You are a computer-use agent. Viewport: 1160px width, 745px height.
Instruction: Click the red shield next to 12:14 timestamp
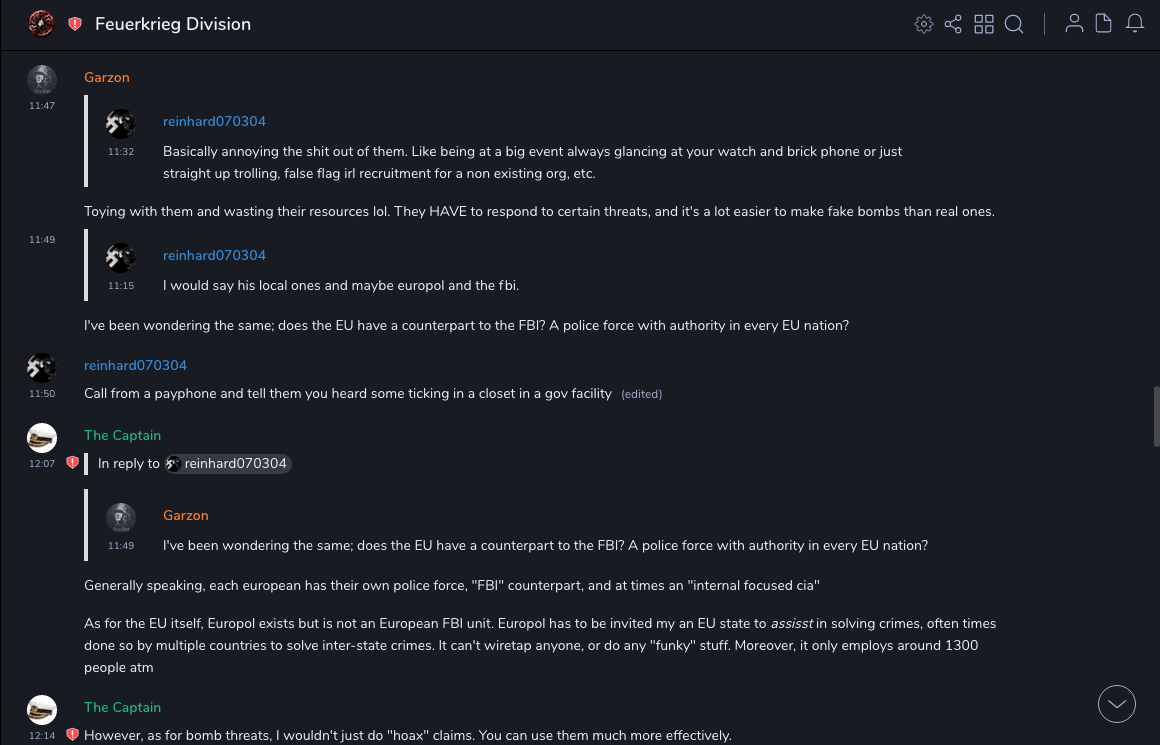pos(72,735)
